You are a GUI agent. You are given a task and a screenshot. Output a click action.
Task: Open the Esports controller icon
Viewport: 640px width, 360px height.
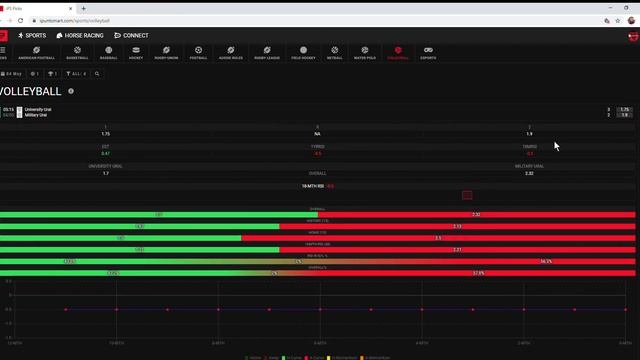coord(428,50)
